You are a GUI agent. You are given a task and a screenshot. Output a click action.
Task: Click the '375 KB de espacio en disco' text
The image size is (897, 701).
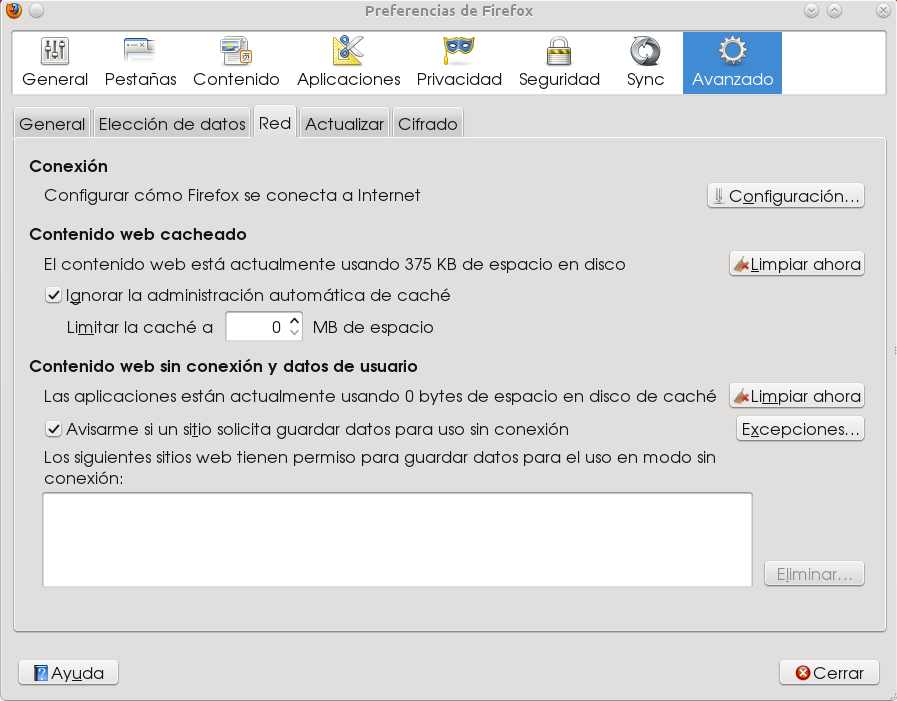[x=515, y=264]
